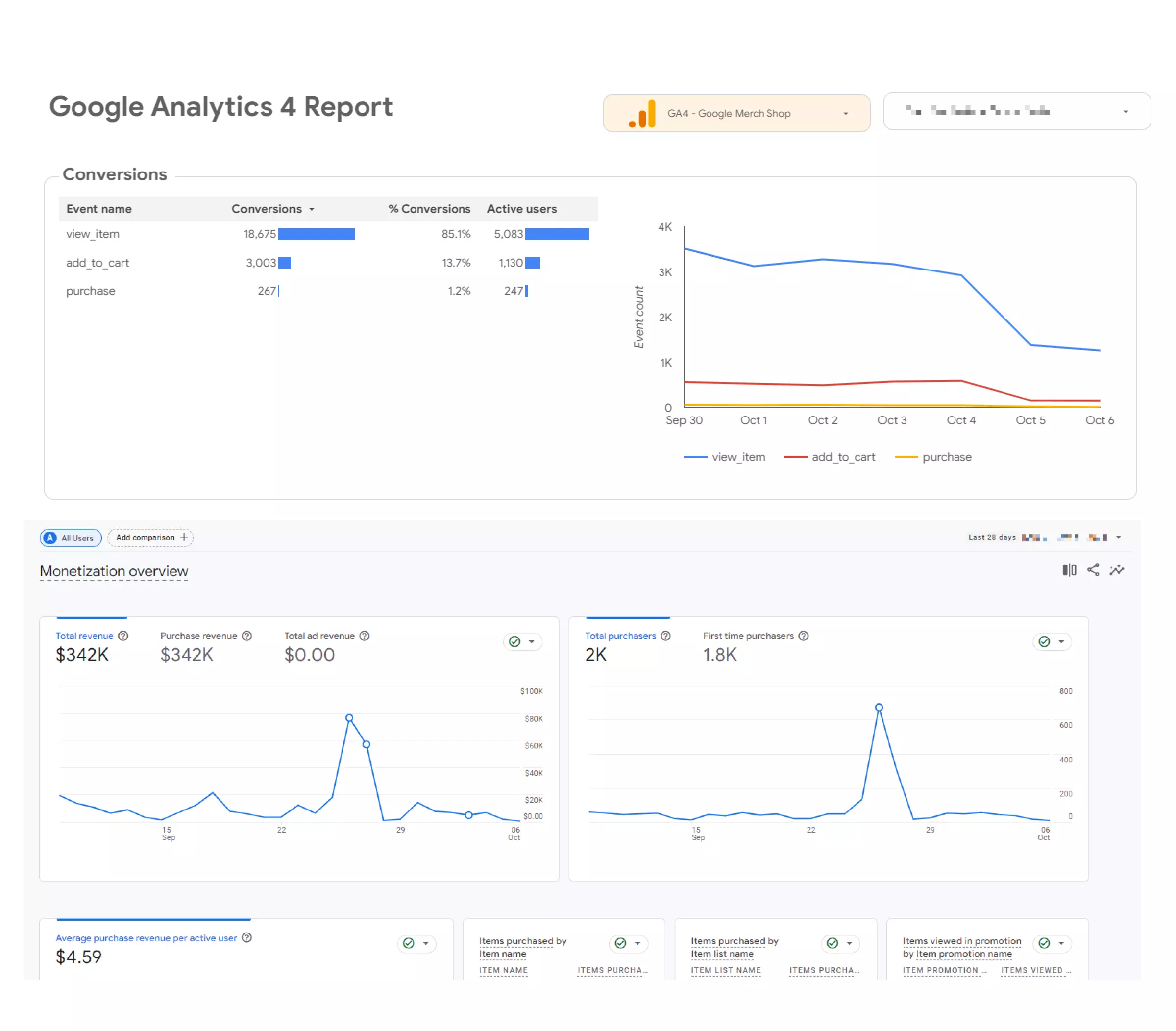Click the purchasers chart peak data point
The width and height of the screenshot is (1176, 1031).
(879, 707)
